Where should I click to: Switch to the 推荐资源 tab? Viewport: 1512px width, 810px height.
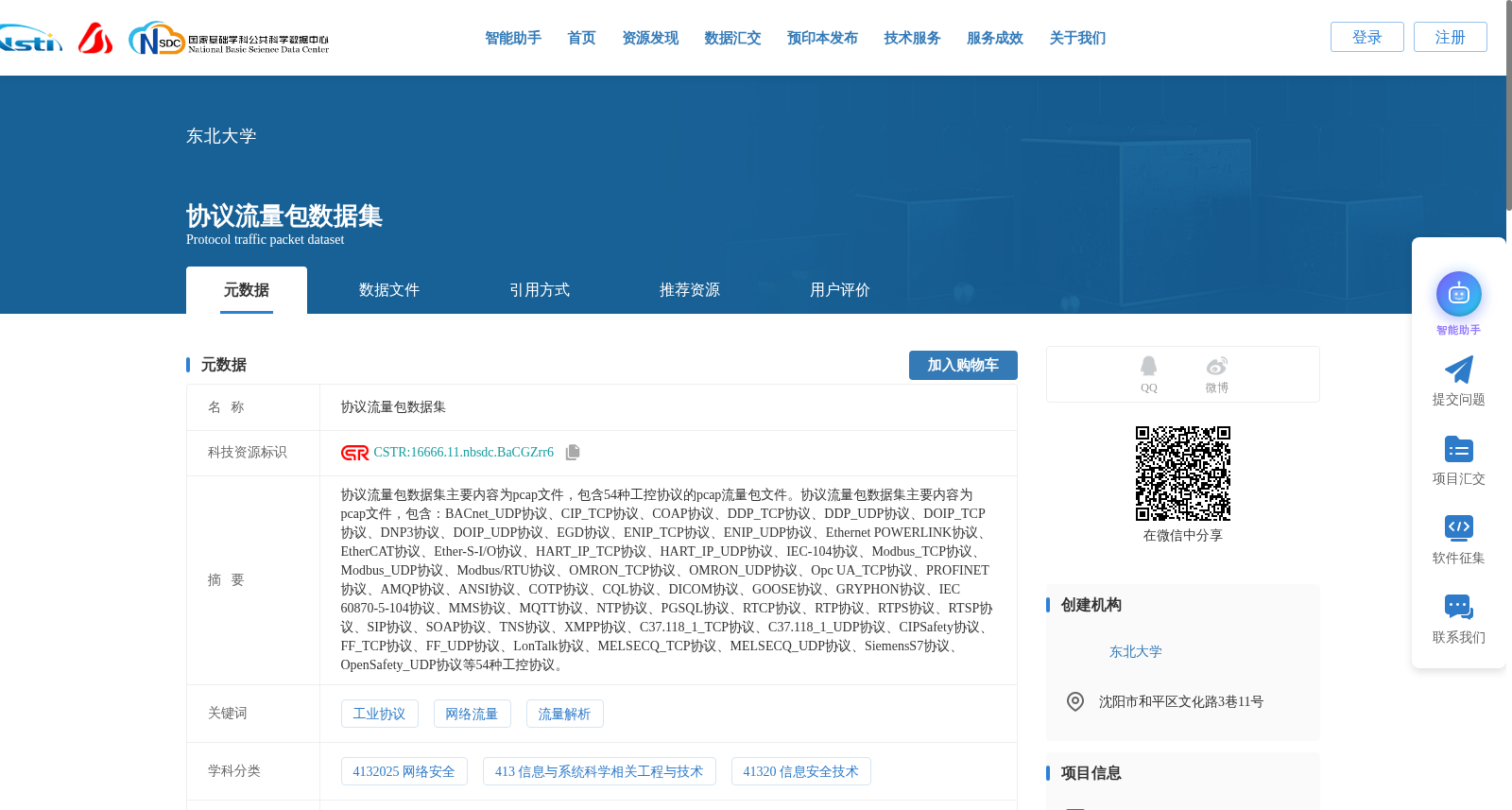point(690,290)
